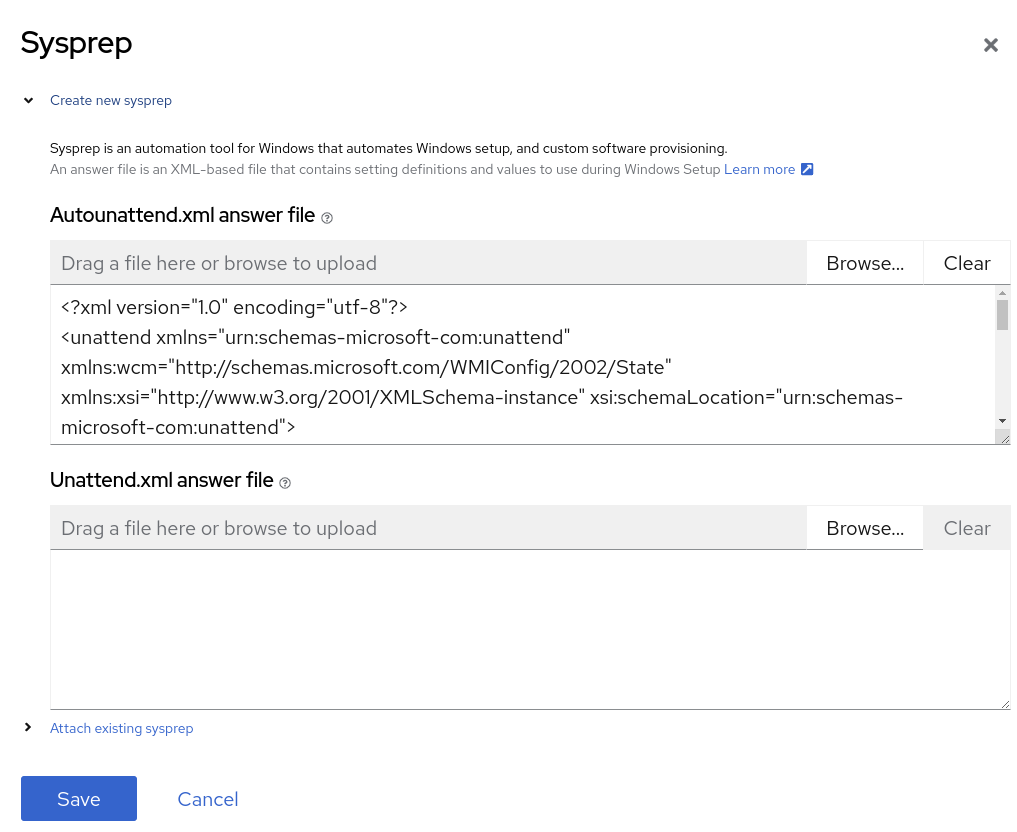Click the Autounattend file name upload field
Viewport: 1017px width, 832px height.
pyautogui.click(x=428, y=263)
